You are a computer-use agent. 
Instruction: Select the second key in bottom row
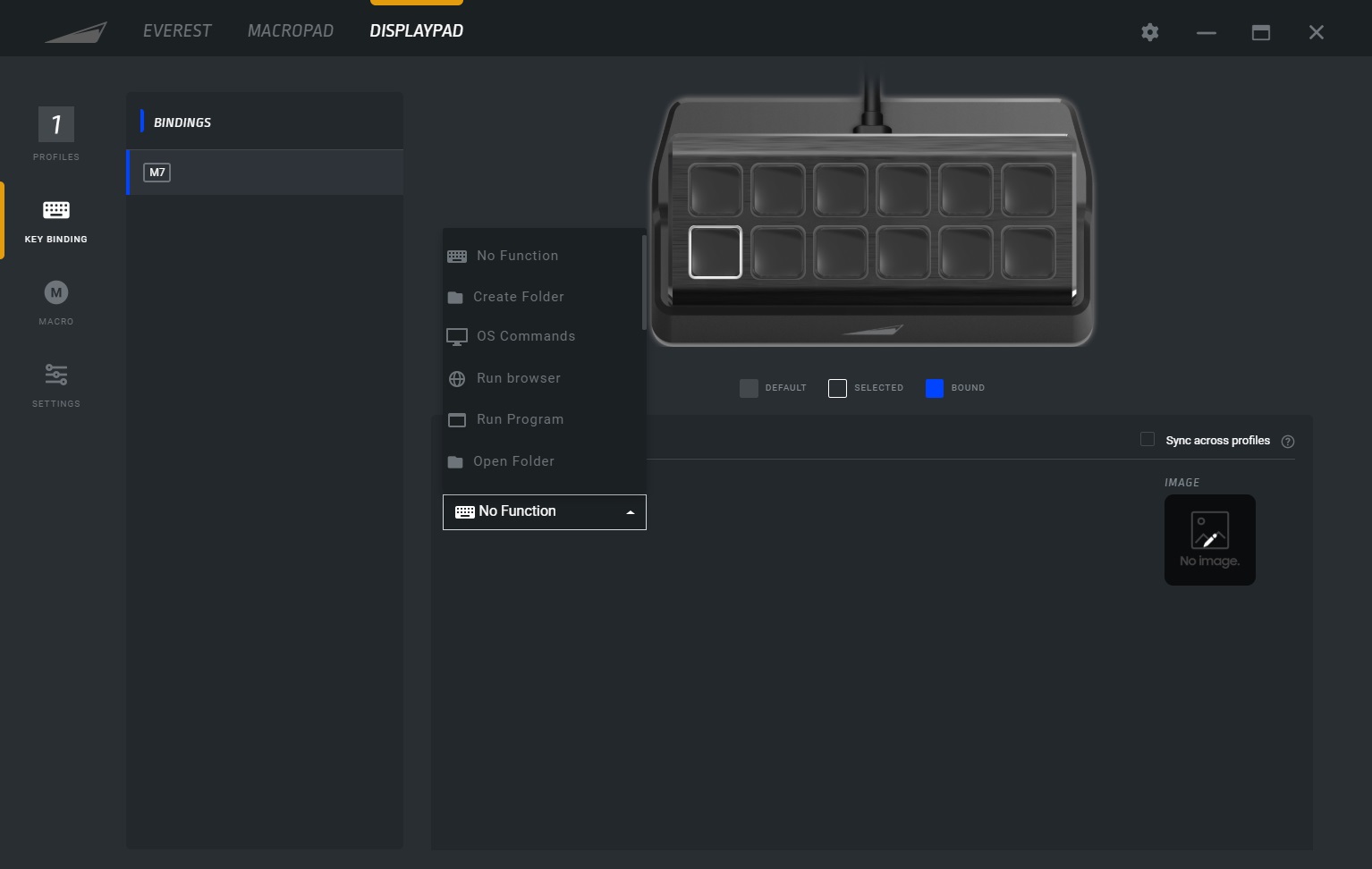[x=778, y=252]
